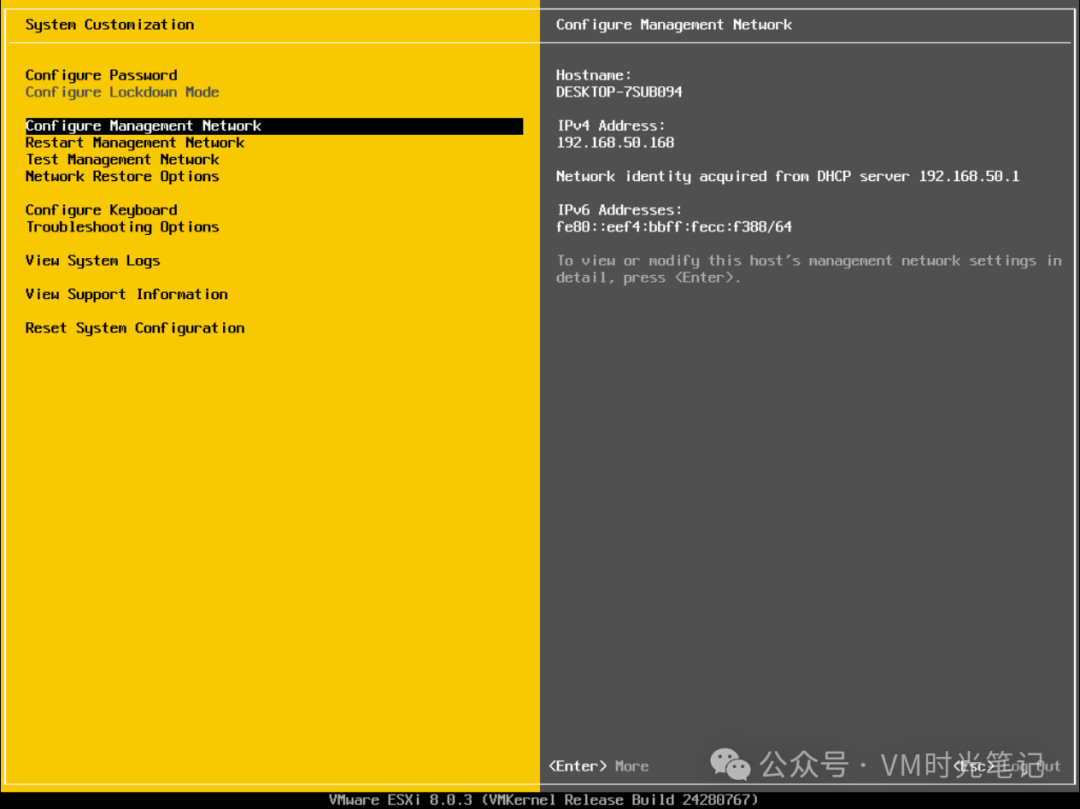Select View System Logs
The height and width of the screenshot is (809, 1080).
click(x=93, y=261)
